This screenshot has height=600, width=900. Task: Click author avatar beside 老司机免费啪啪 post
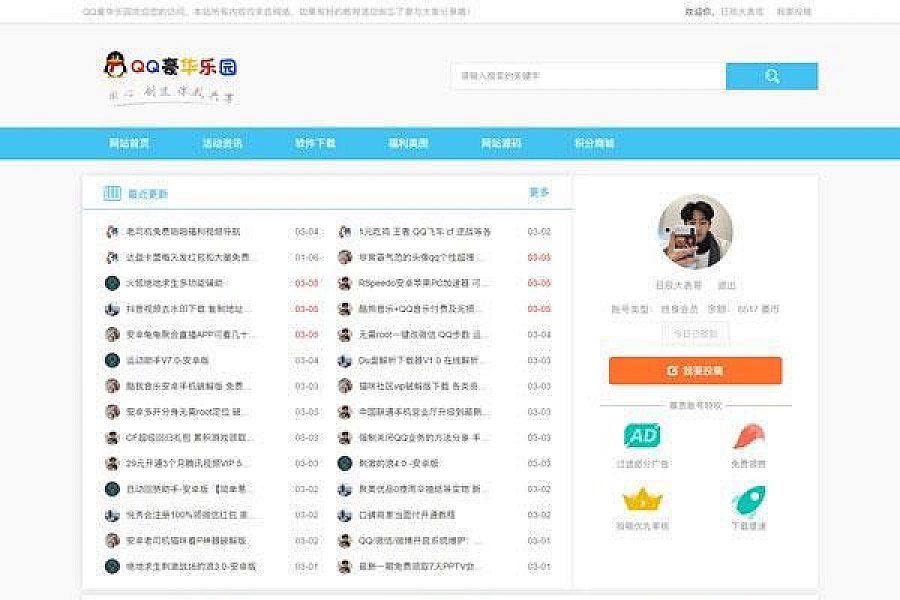(x=112, y=231)
